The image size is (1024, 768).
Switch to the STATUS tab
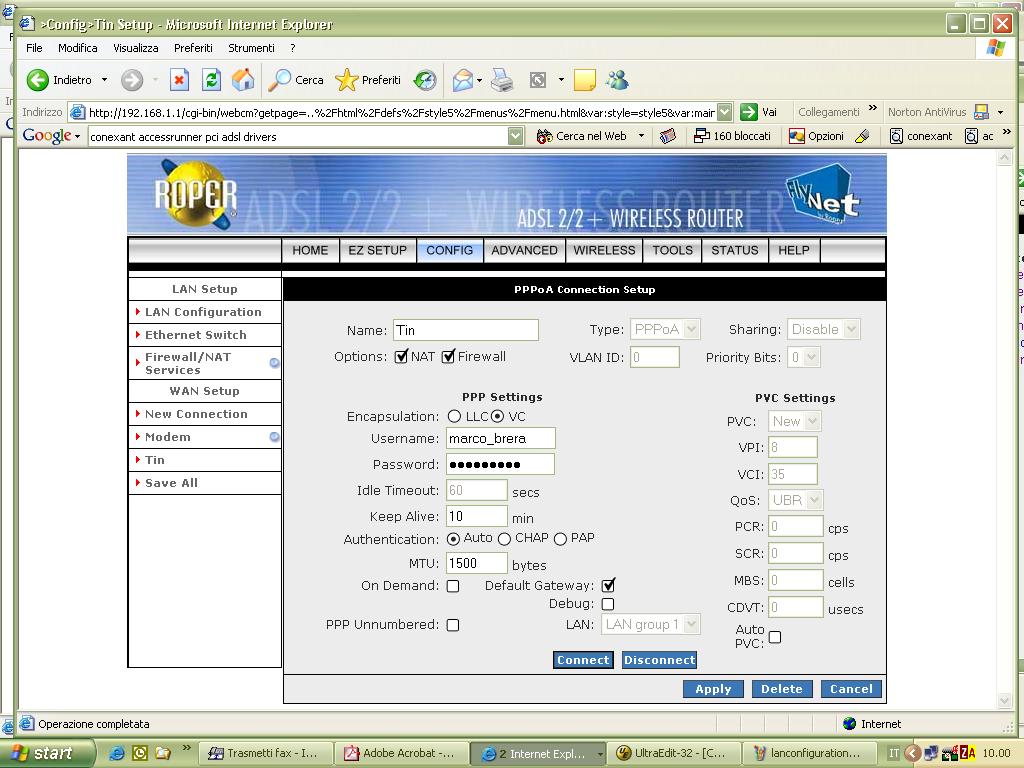pyautogui.click(x=734, y=250)
